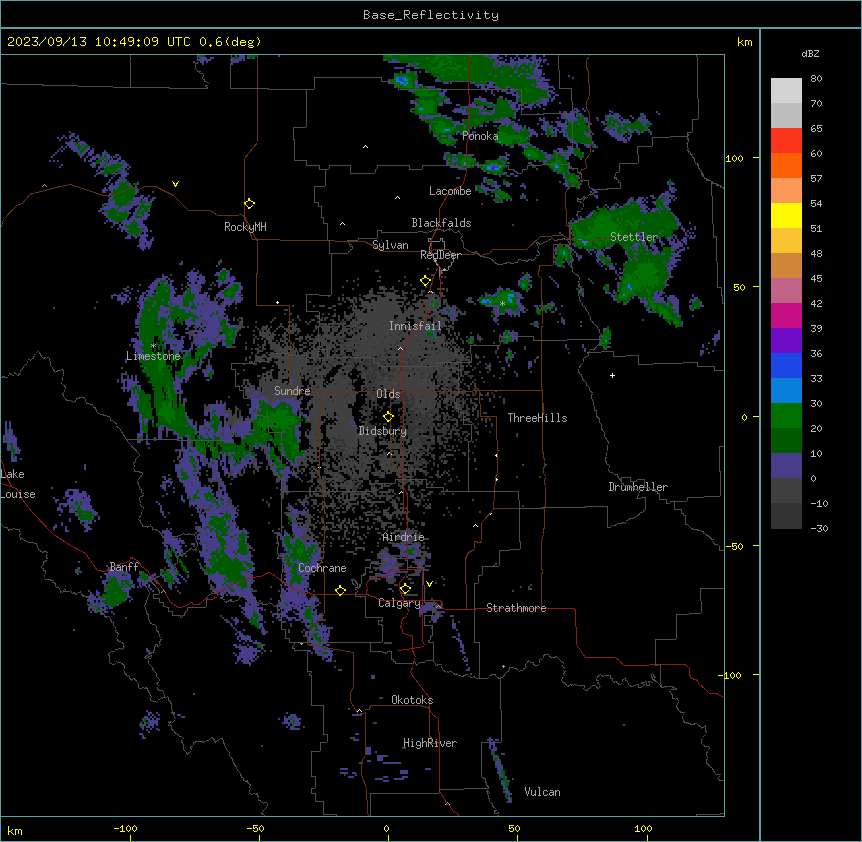Click the km unit label at bottom left
862x842 pixels.
pos(15,831)
